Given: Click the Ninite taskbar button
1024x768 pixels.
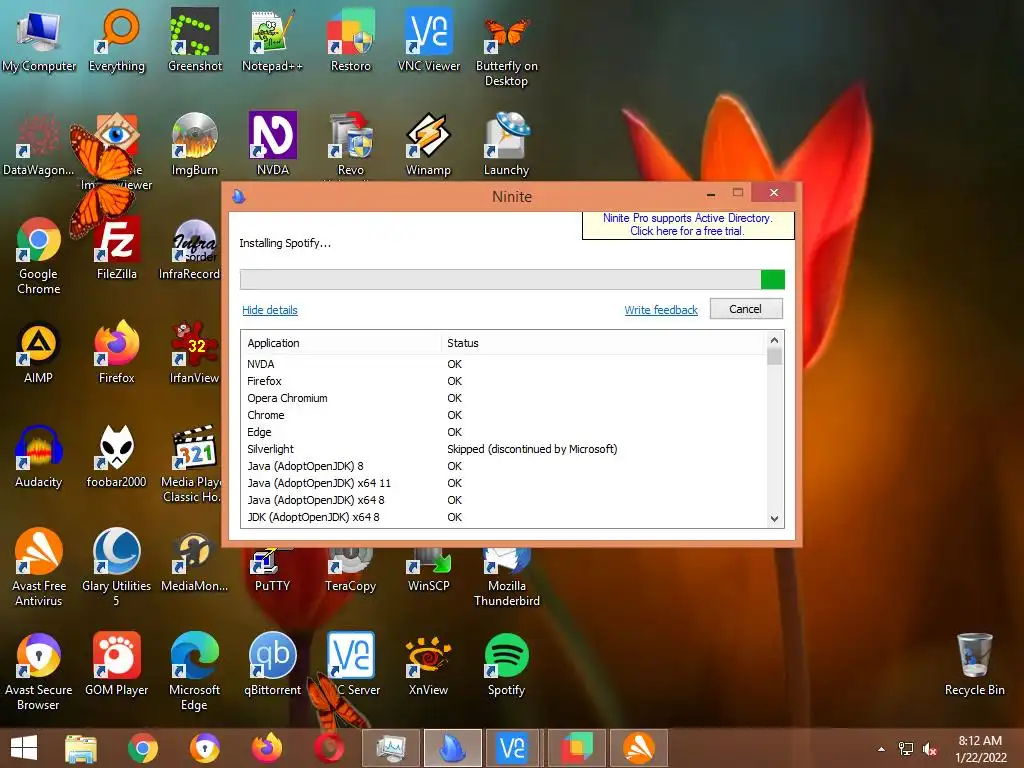Looking at the screenshot, I should (453, 748).
